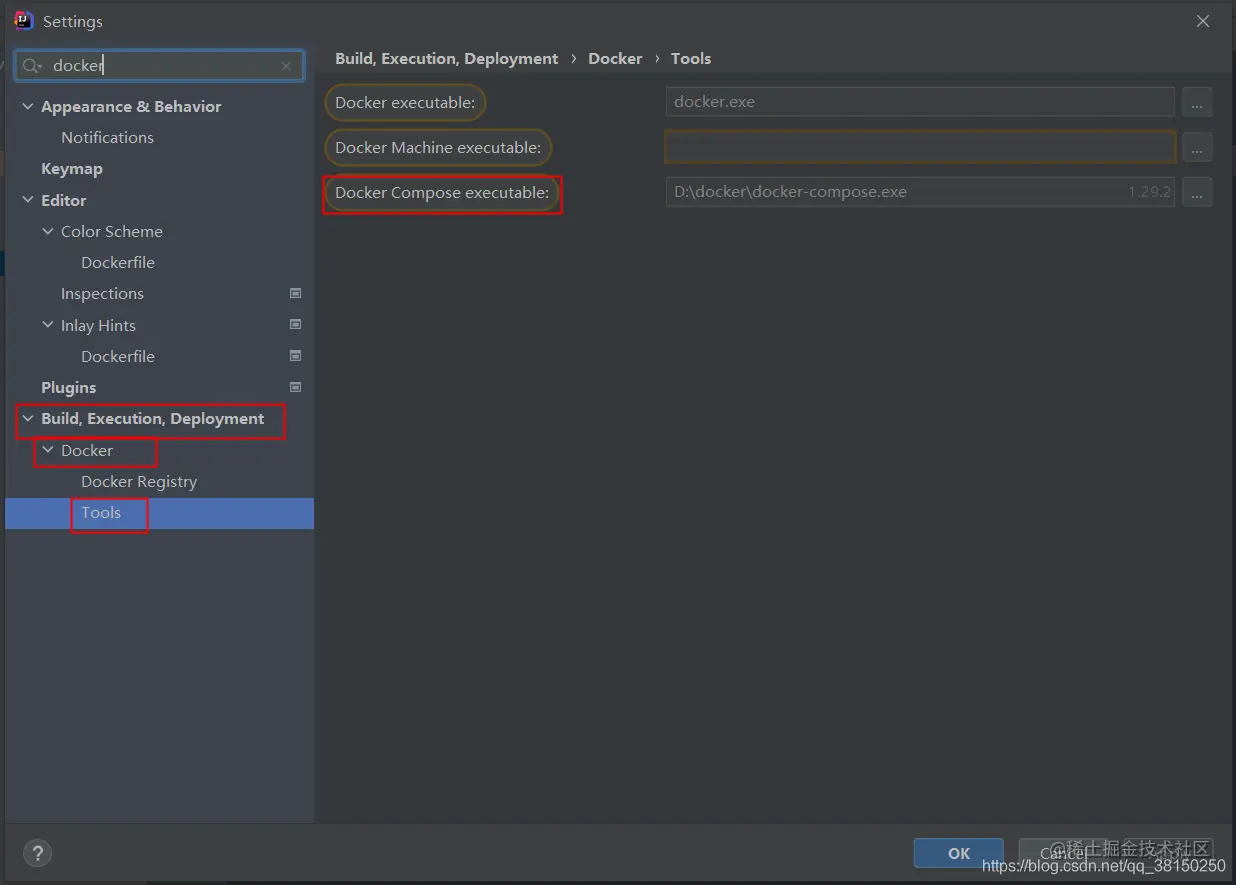
Task: Collapse the Inlay Hints node arrow
Action: 48,325
